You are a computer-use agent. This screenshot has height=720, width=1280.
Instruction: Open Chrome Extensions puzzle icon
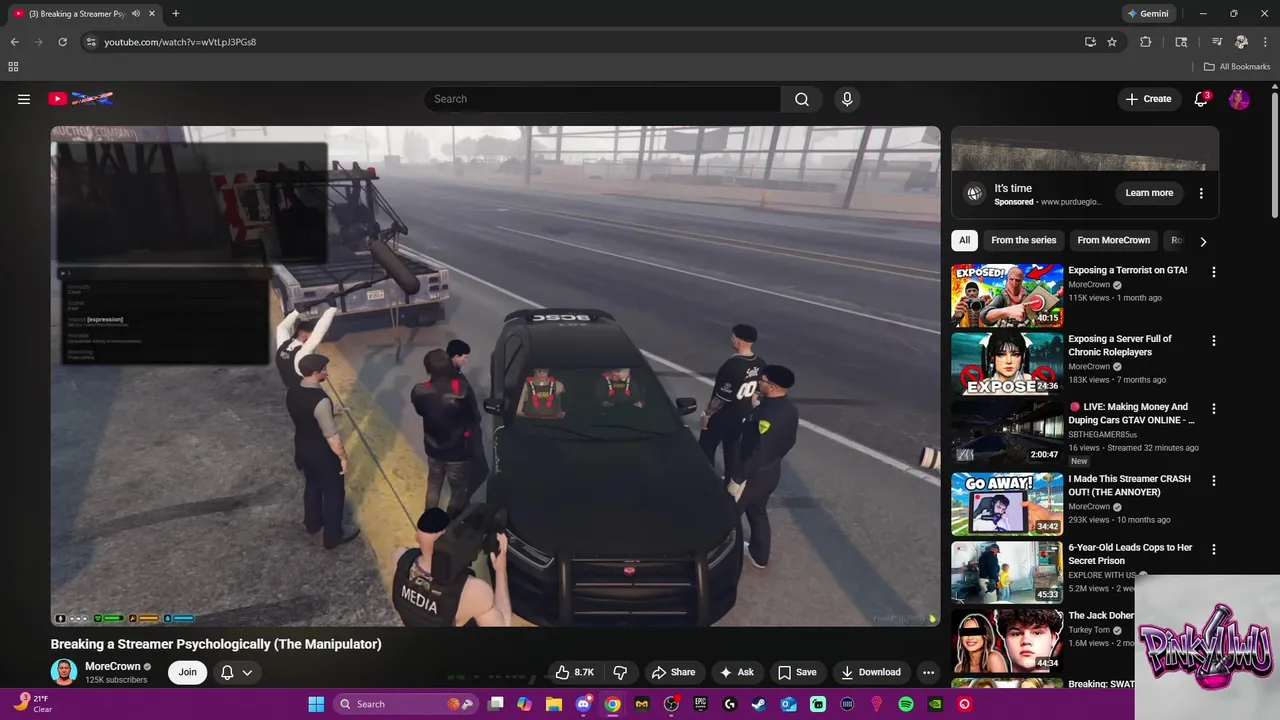[1146, 42]
